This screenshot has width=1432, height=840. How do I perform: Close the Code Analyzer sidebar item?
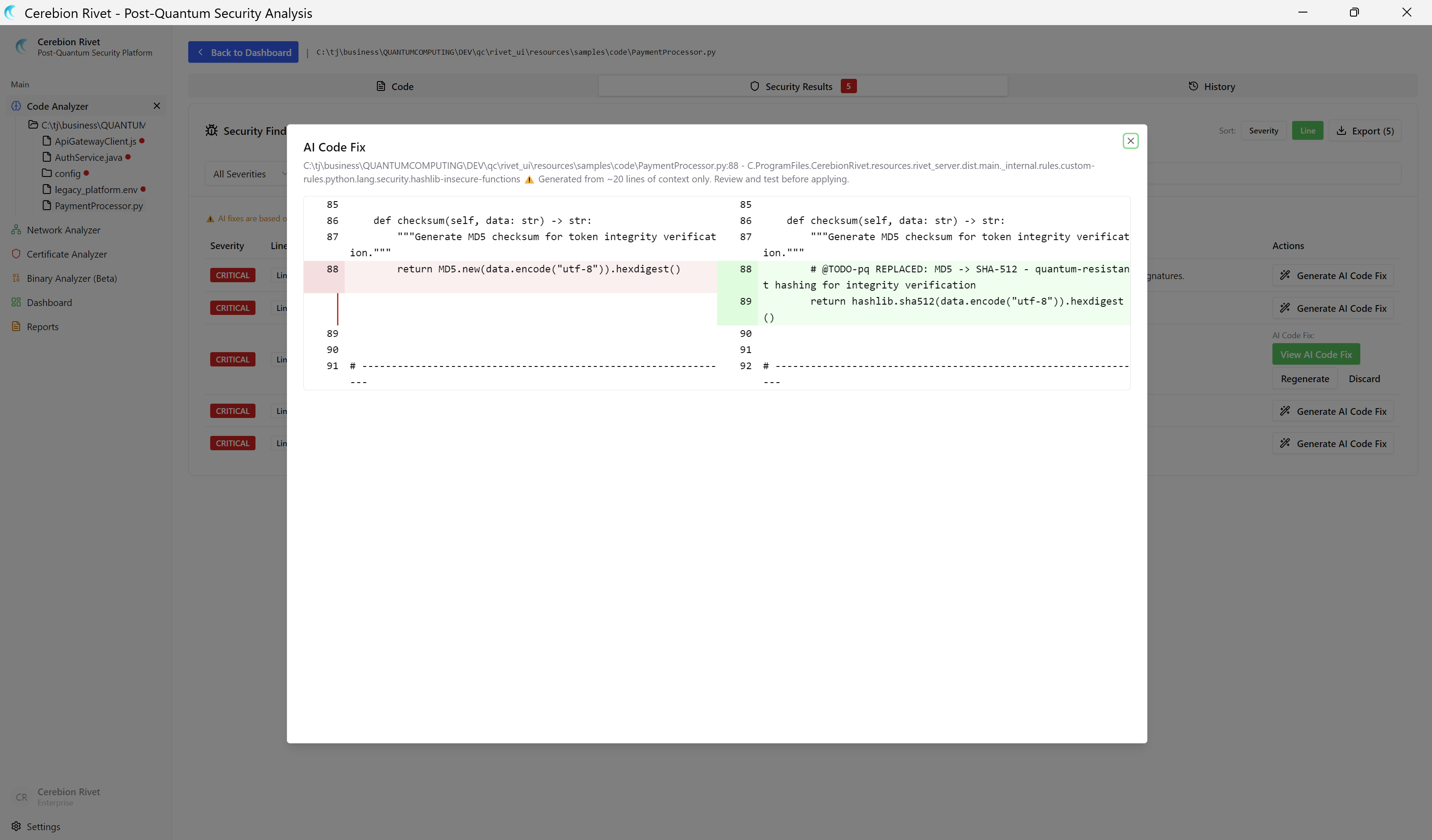coord(157,106)
